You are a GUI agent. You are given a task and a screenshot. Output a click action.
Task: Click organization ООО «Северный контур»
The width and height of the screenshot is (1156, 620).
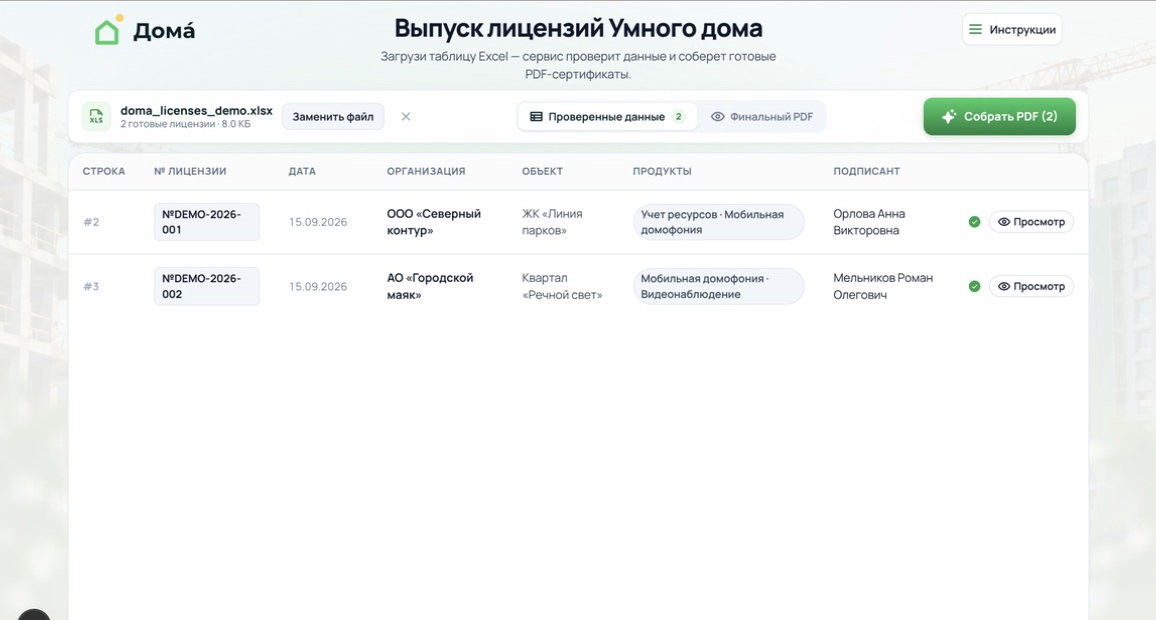(434, 222)
